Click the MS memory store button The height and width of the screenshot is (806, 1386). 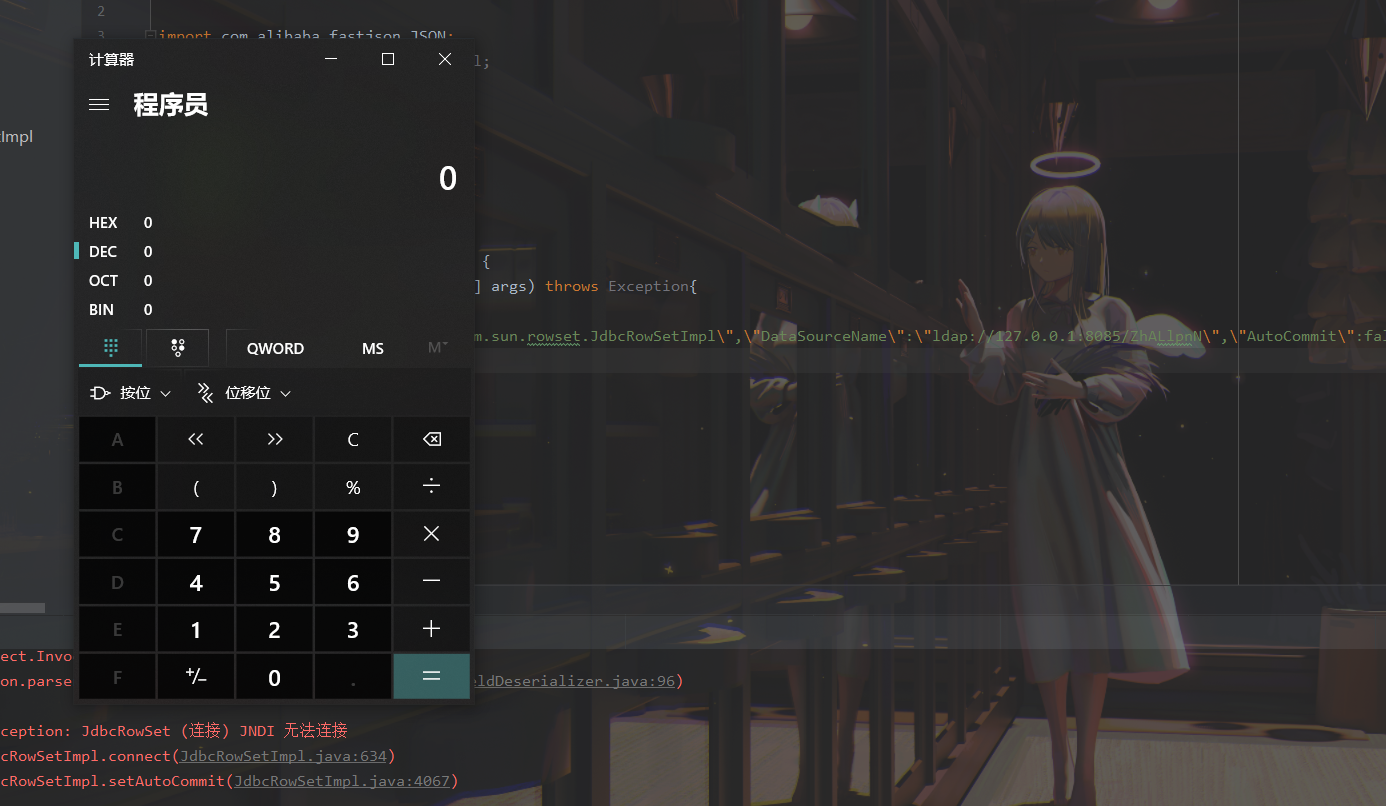tap(373, 348)
